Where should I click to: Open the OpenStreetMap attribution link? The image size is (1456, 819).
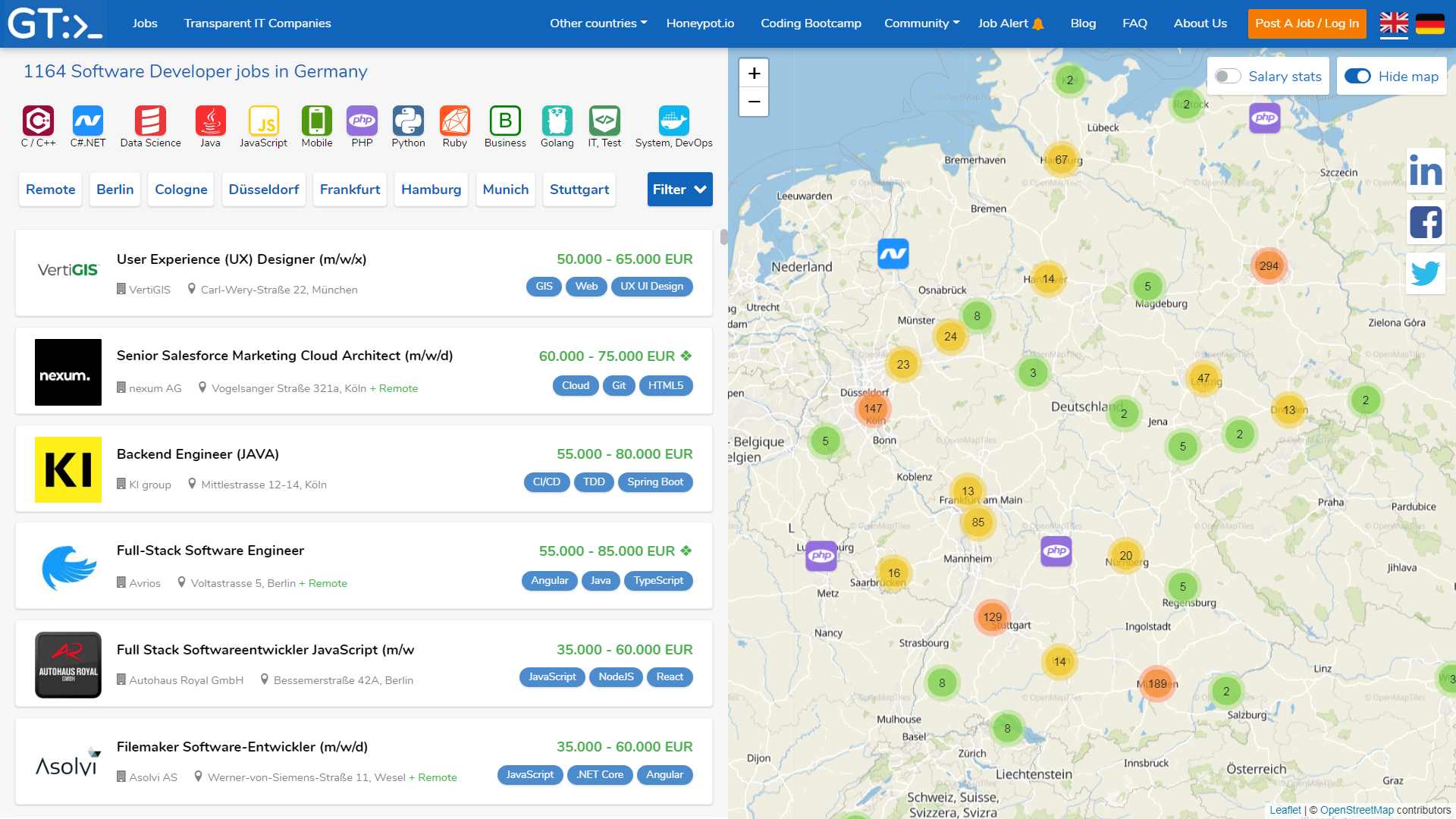tap(1357, 810)
